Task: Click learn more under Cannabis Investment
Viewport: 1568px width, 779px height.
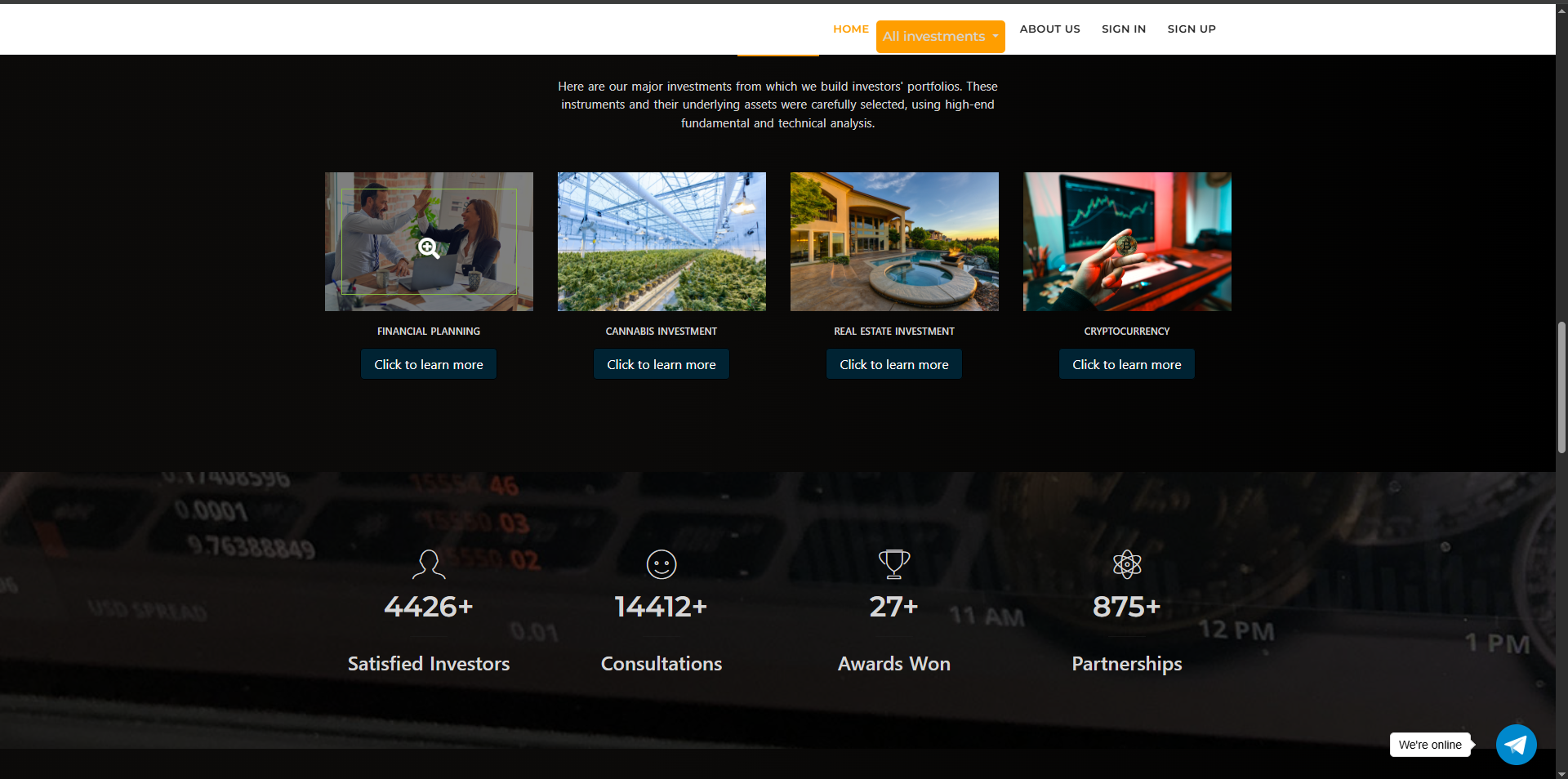Action: point(661,364)
